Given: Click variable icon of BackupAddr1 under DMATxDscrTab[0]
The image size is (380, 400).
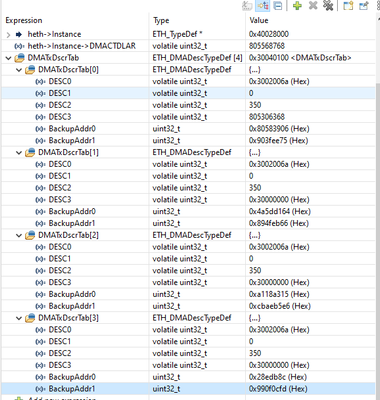Looking at the screenshot, I should pyautogui.click(x=40, y=141).
